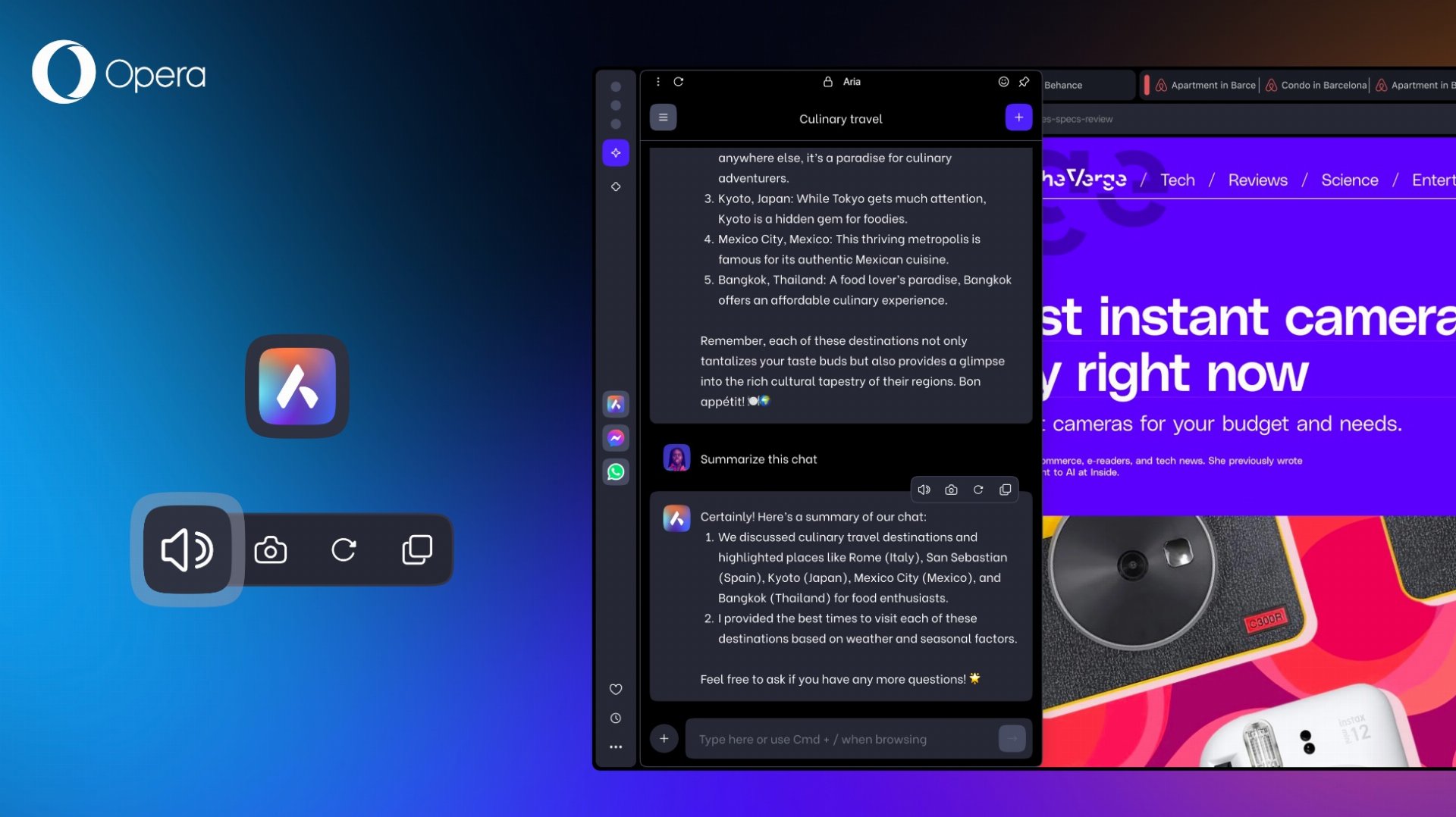The image size is (1456, 817).
Task: Click the enlarged regenerate icon
Action: pos(344,550)
